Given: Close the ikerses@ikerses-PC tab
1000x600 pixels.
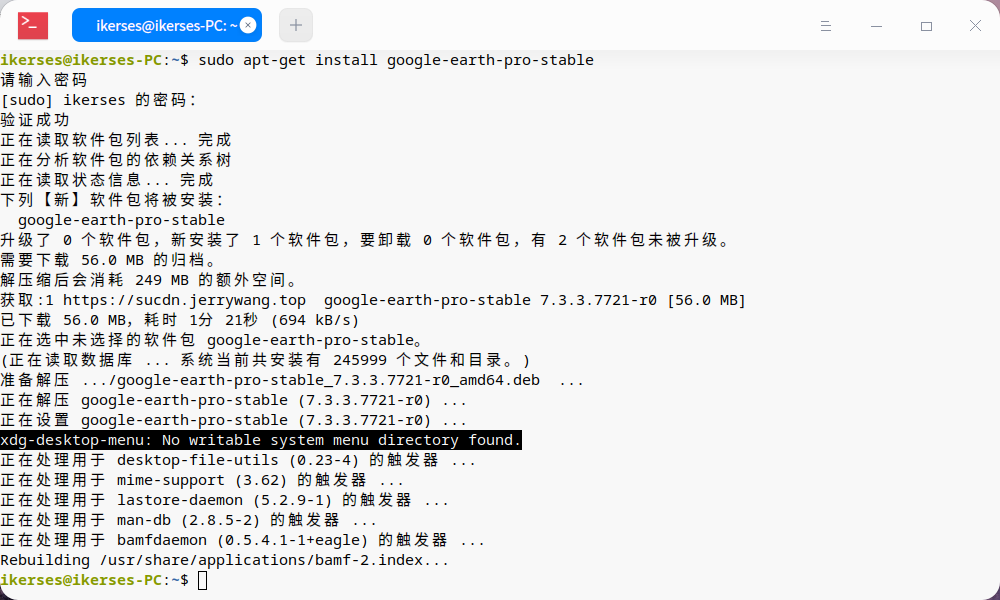Looking at the screenshot, I should coord(248,25).
